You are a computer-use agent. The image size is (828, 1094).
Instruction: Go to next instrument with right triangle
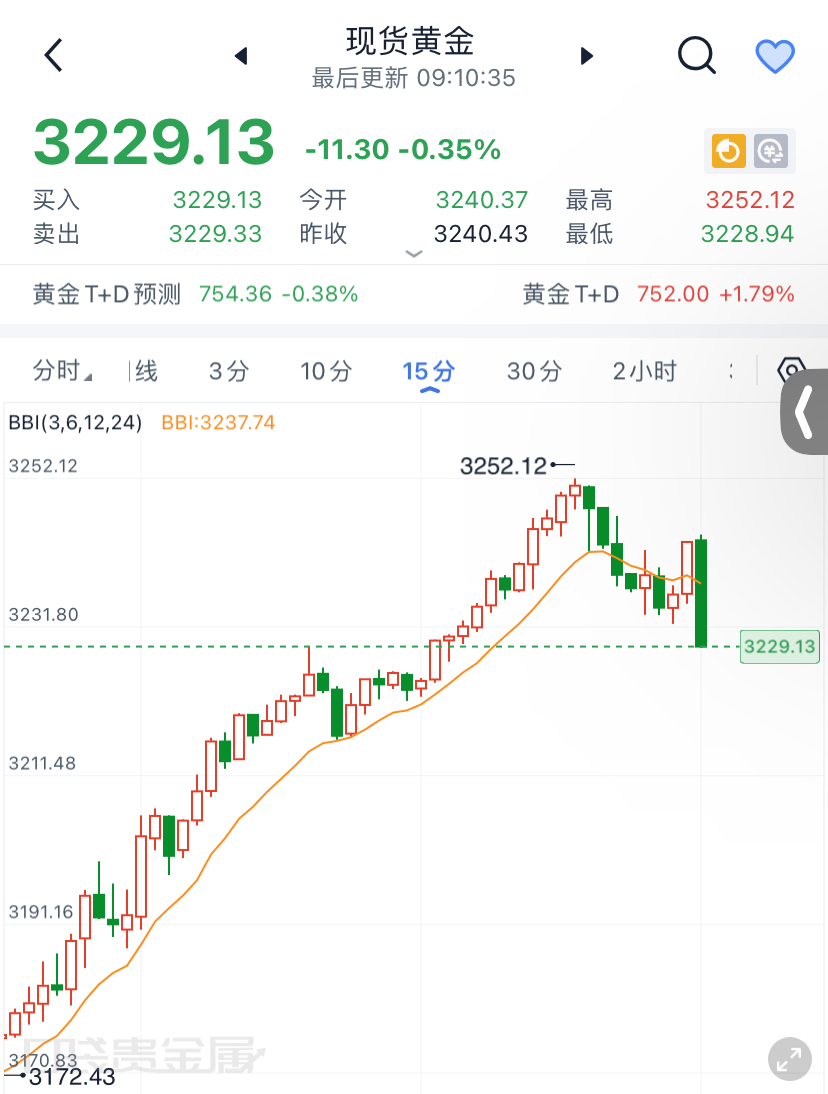pos(587,56)
